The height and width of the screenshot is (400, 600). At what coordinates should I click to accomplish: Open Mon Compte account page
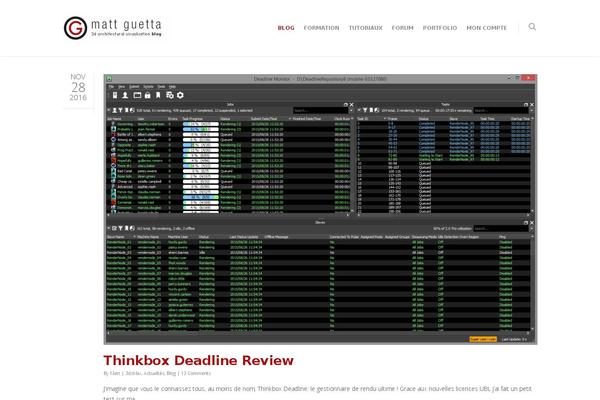(x=487, y=28)
